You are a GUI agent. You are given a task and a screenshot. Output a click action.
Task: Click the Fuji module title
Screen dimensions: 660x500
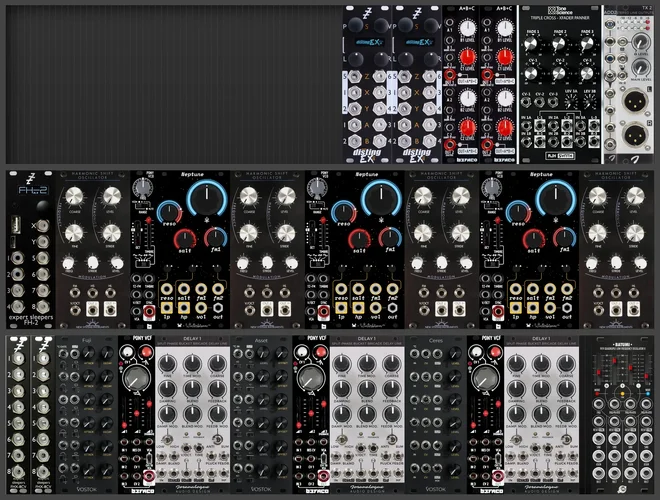click(x=87, y=340)
